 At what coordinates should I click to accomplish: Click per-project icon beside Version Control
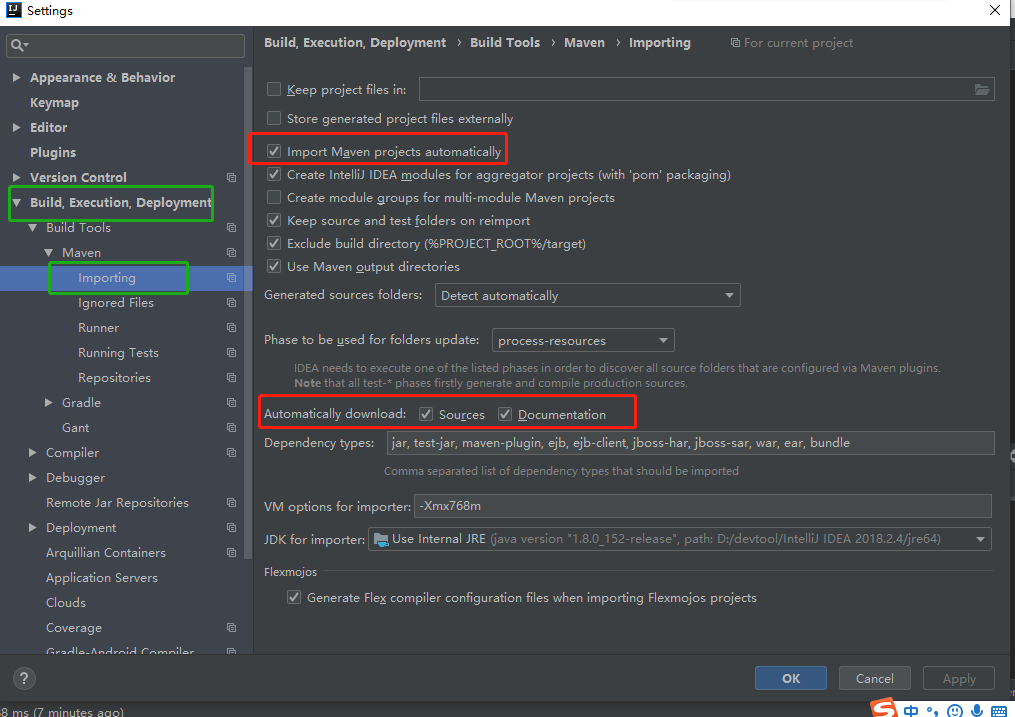pyautogui.click(x=231, y=177)
